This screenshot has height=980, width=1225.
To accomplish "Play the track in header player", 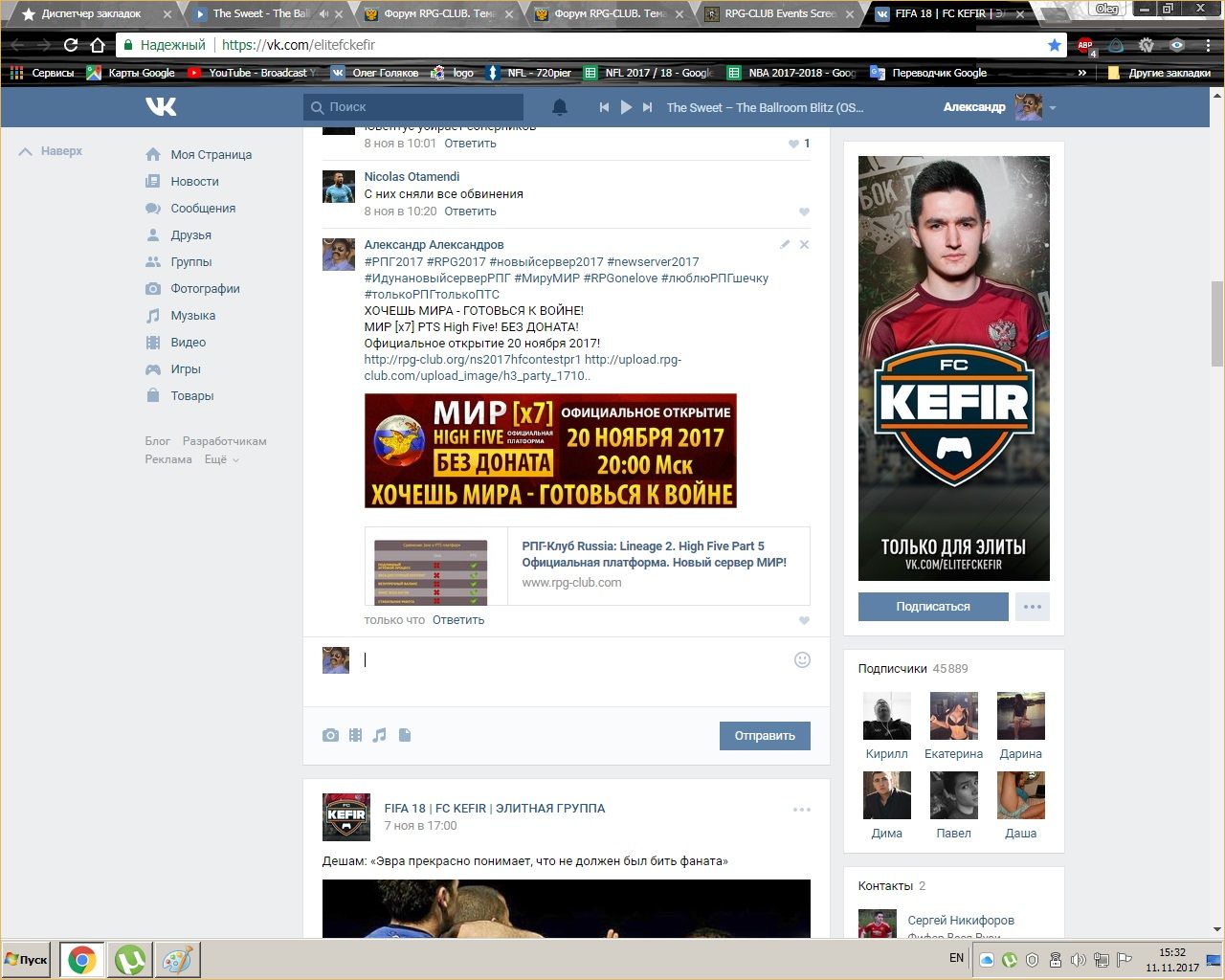I will pos(626,107).
